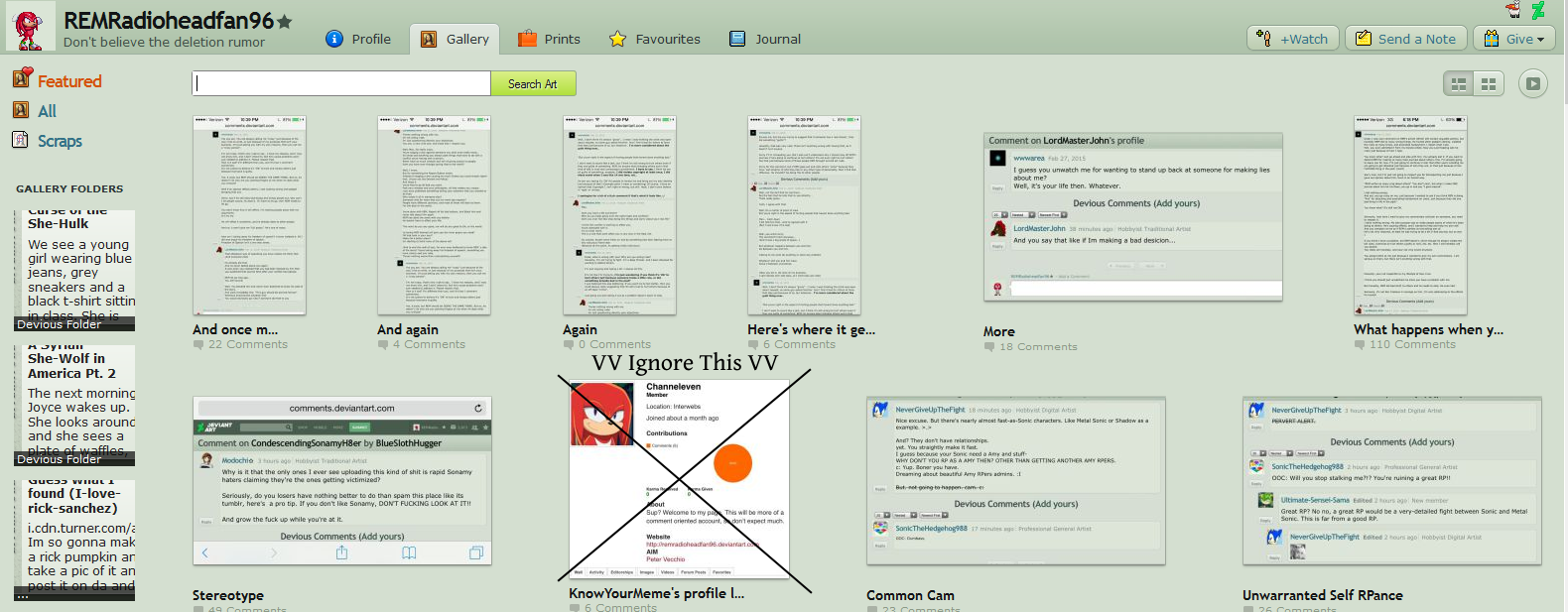Viewport: 1568px width, 612px height.
Task: Open the Scraps gallery
Action: [x=48, y=141]
